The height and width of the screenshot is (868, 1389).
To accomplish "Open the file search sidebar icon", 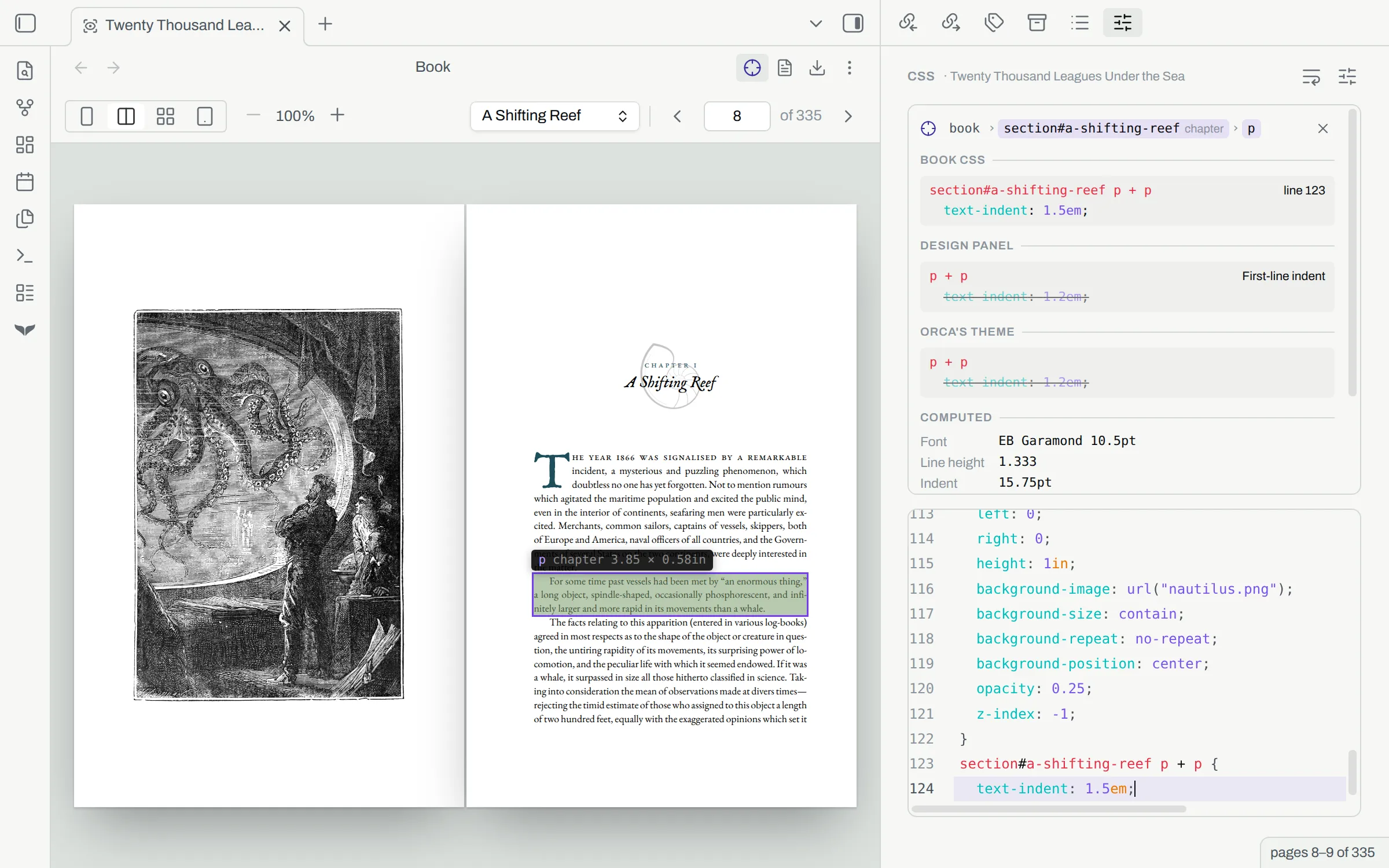I will (x=25, y=71).
